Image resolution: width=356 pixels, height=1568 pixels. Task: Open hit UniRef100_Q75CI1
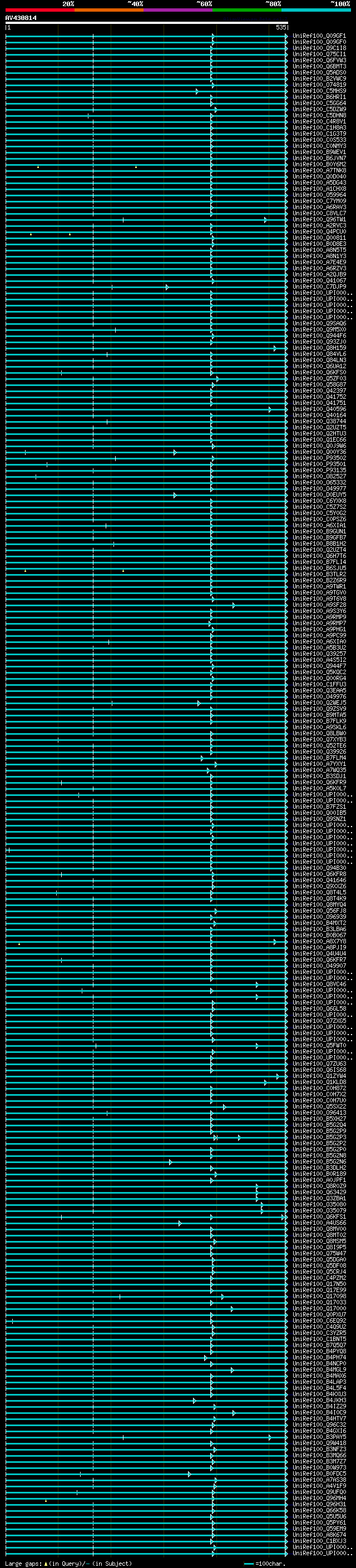pyautogui.click(x=319, y=54)
